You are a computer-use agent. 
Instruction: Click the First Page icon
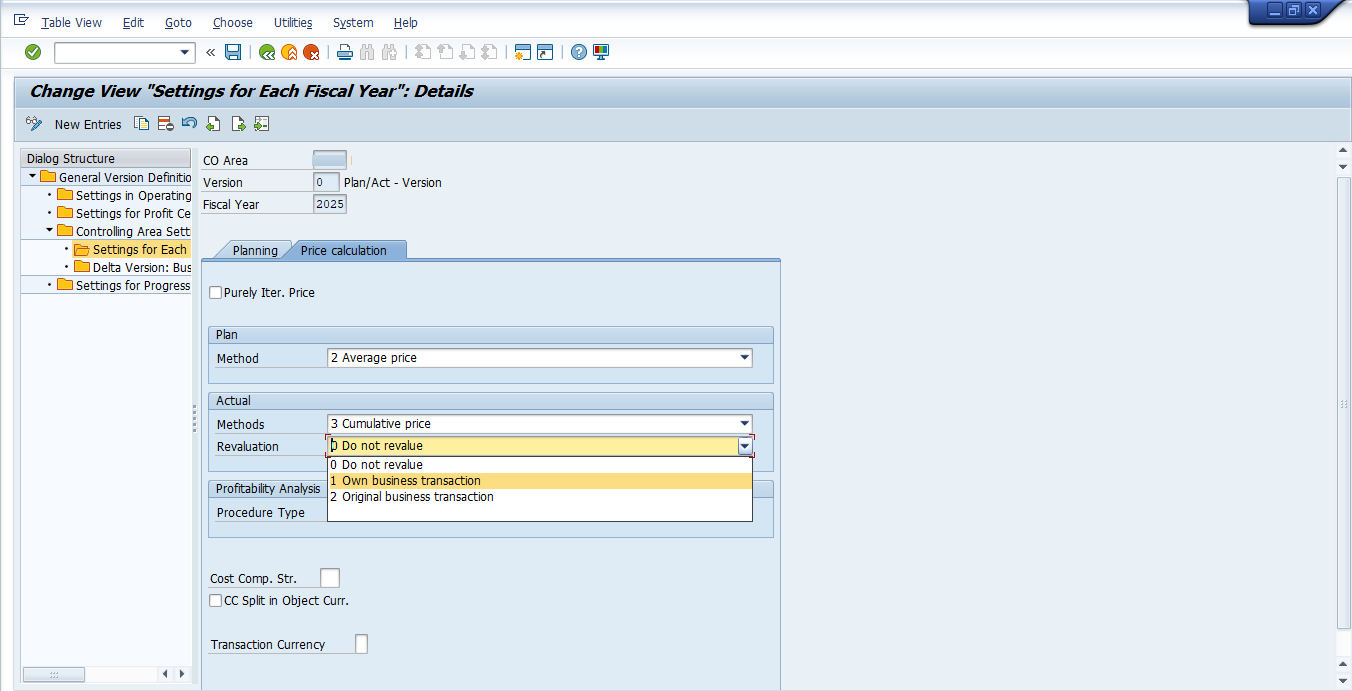[x=422, y=52]
